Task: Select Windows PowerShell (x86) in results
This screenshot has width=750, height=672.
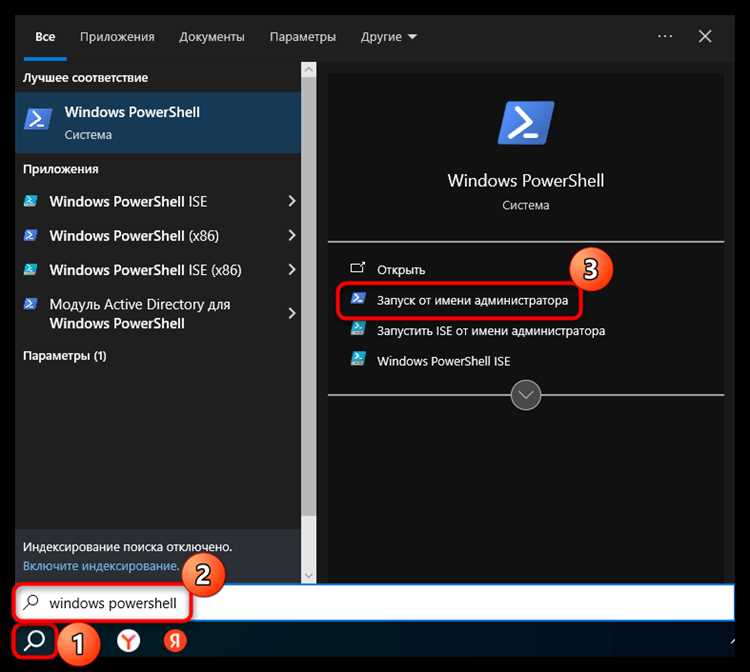Action: tap(158, 236)
